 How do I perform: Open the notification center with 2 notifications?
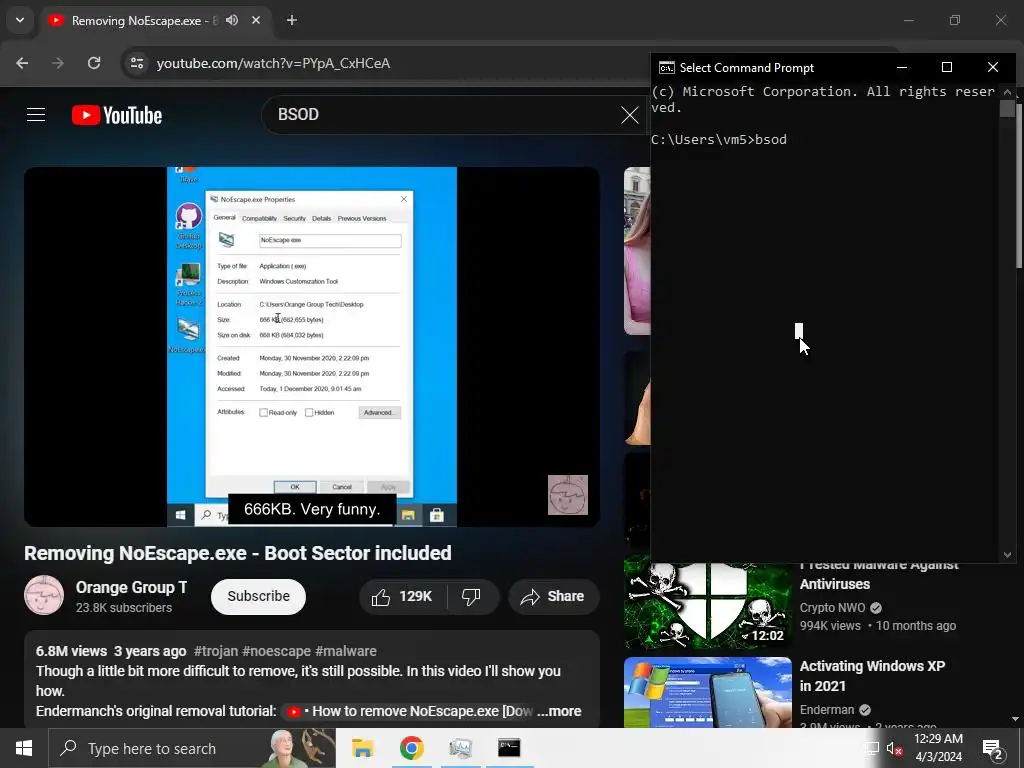coord(993,749)
